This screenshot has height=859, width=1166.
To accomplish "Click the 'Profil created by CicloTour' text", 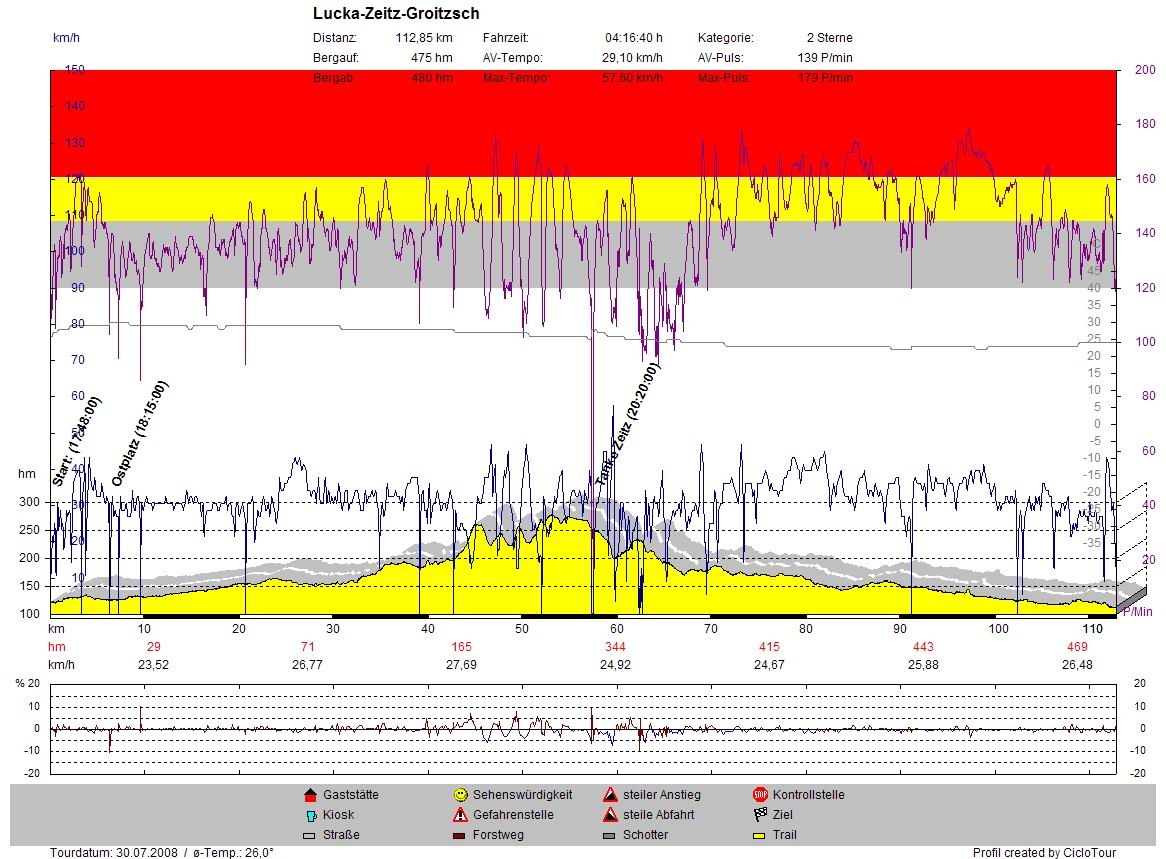I will 1044,853.
